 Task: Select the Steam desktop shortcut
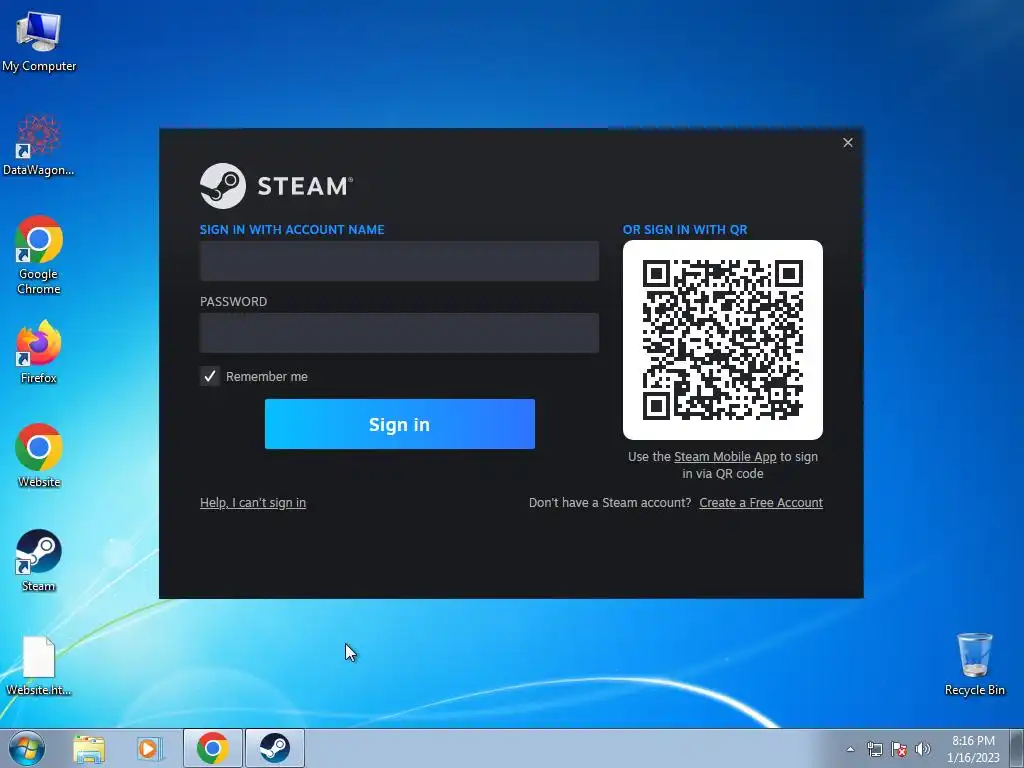(x=39, y=560)
